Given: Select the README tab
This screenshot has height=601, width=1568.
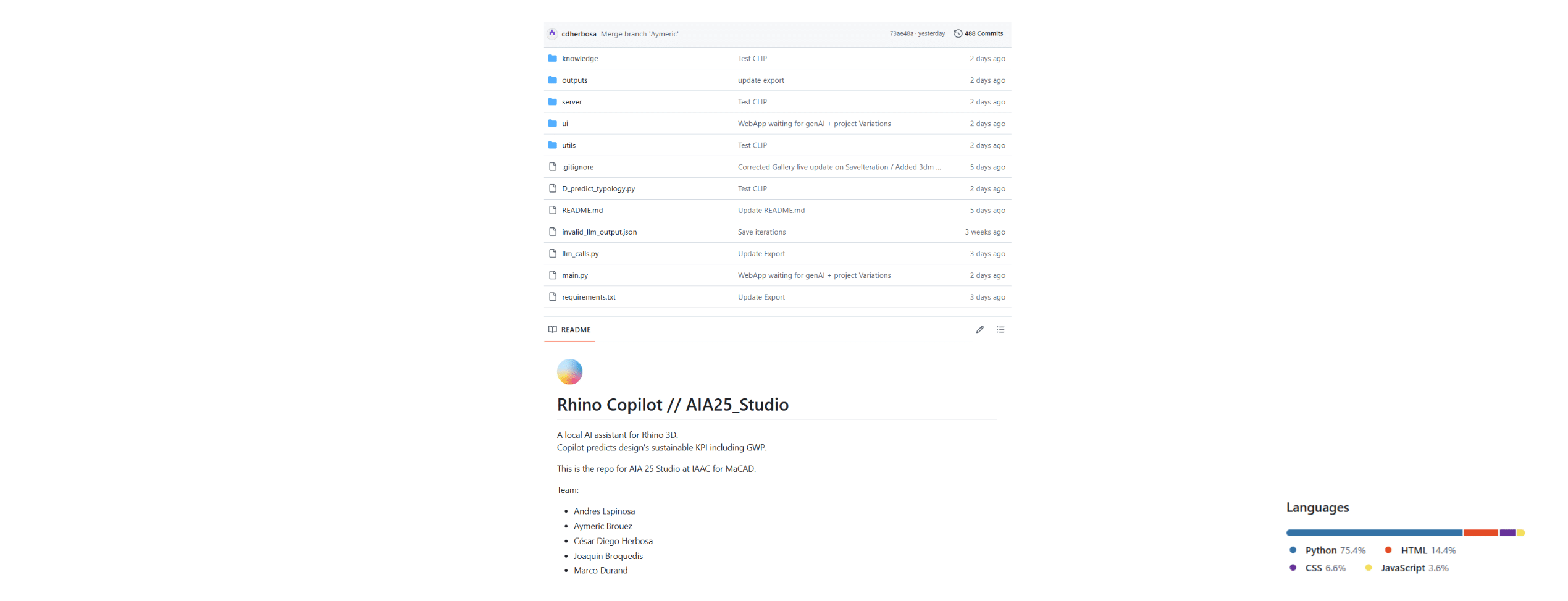Looking at the screenshot, I should (569, 329).
